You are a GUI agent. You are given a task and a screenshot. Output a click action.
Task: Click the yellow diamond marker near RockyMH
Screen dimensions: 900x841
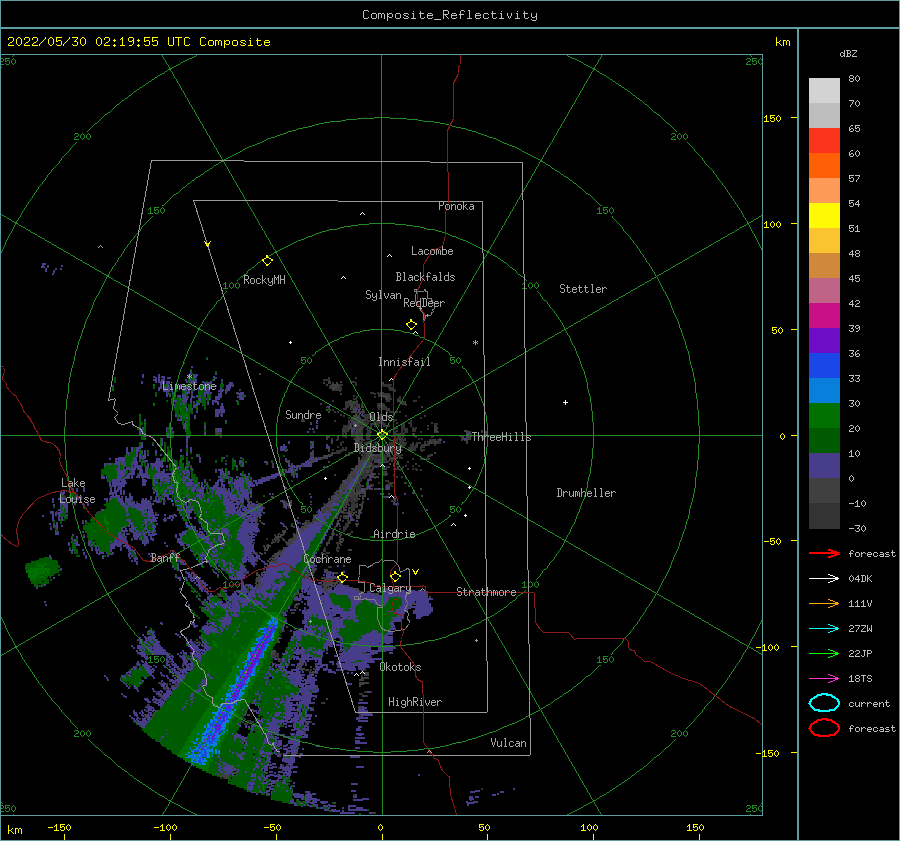click(x=267, y=261)
